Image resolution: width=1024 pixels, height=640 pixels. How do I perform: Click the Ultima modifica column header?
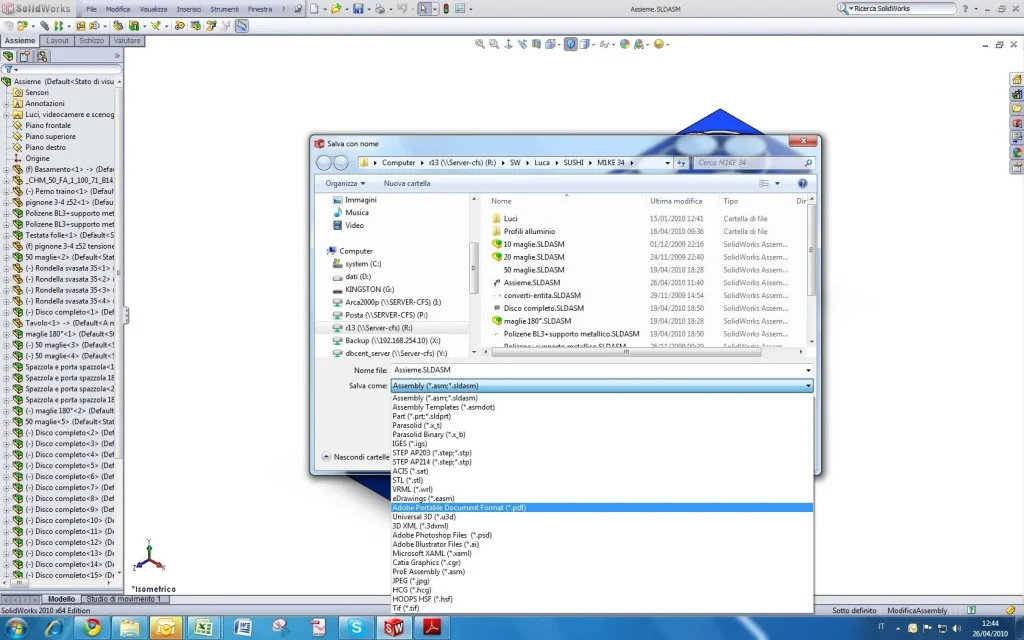(x=676, y=201)
